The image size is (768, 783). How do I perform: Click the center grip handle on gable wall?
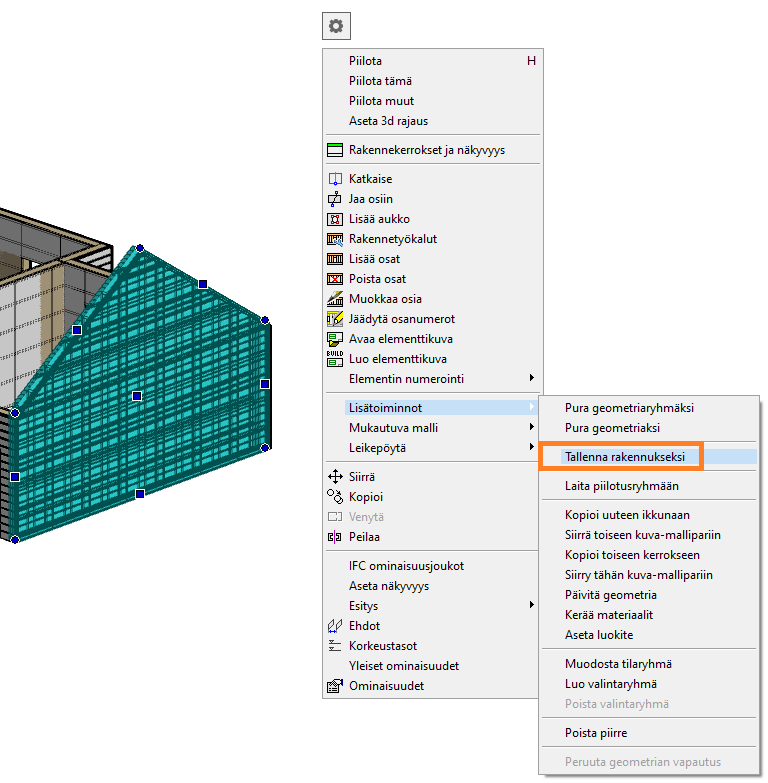coord(137,396)
